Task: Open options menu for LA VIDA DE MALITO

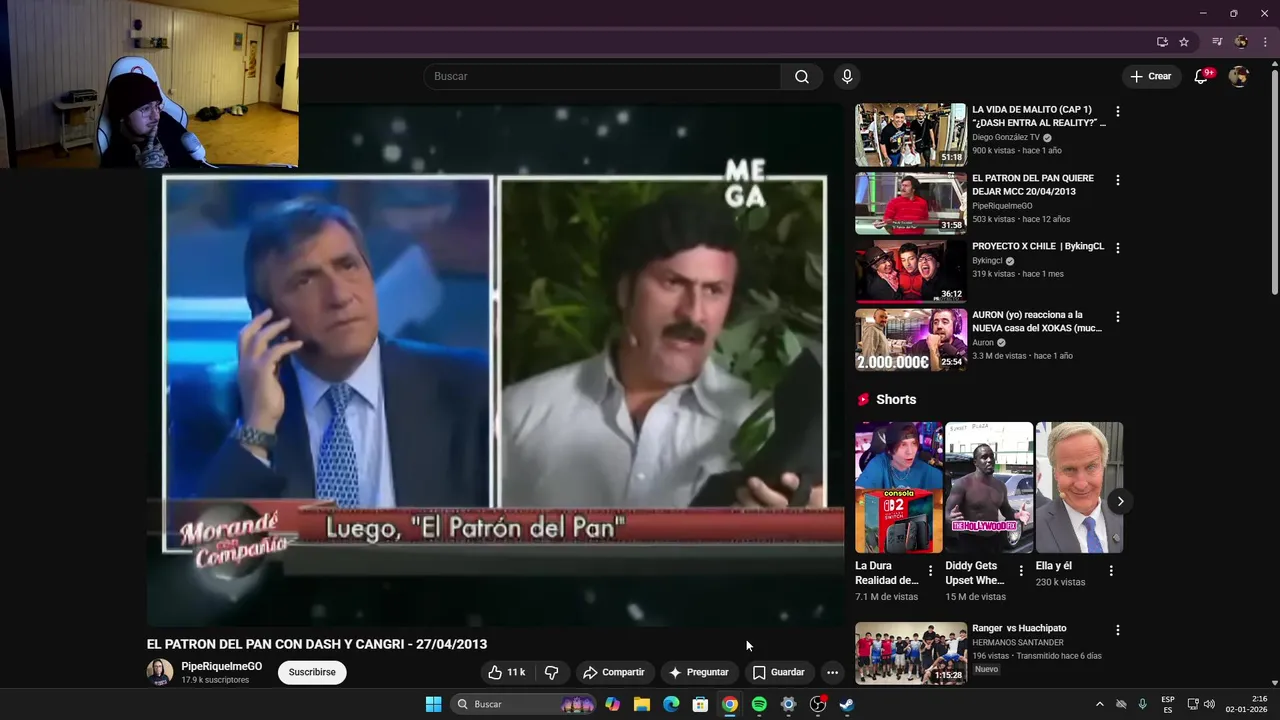Action: click(x=1118, y=112)
